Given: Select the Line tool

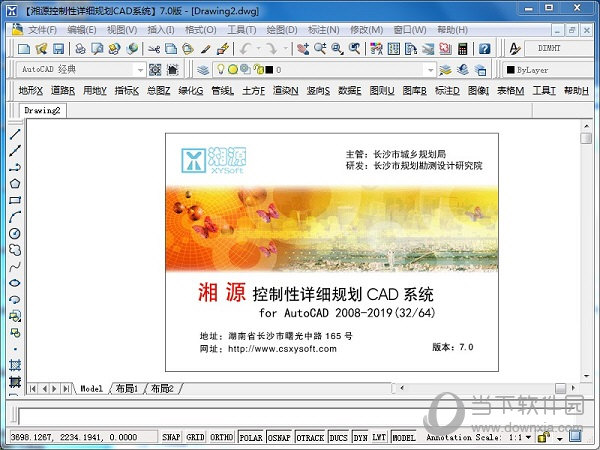Looking at the screenshot, I should pyautogui.click(x=15, y=134).
